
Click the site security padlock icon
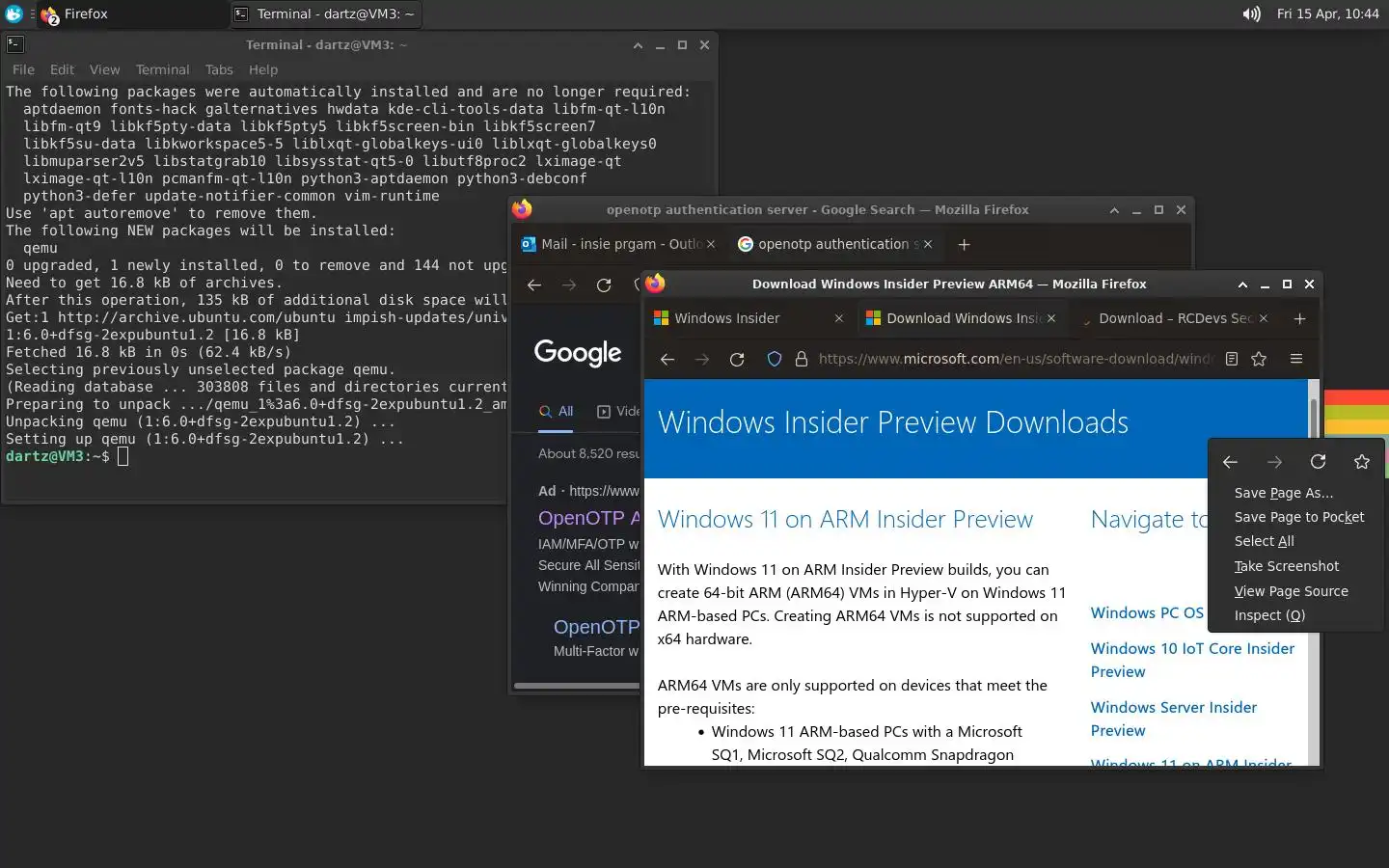801,359
